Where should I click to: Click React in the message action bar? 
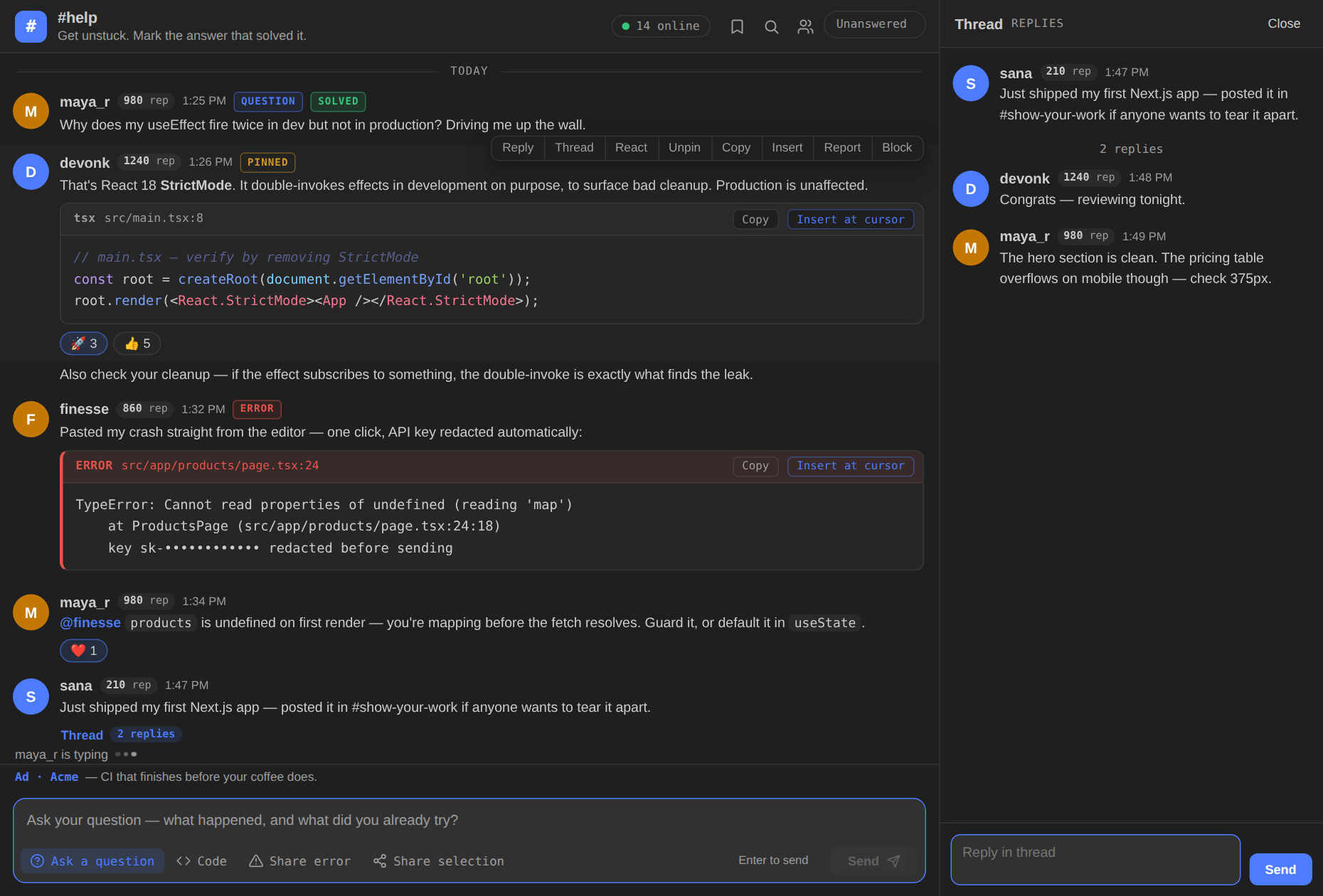pyautogui.click(x=631, y=148)
